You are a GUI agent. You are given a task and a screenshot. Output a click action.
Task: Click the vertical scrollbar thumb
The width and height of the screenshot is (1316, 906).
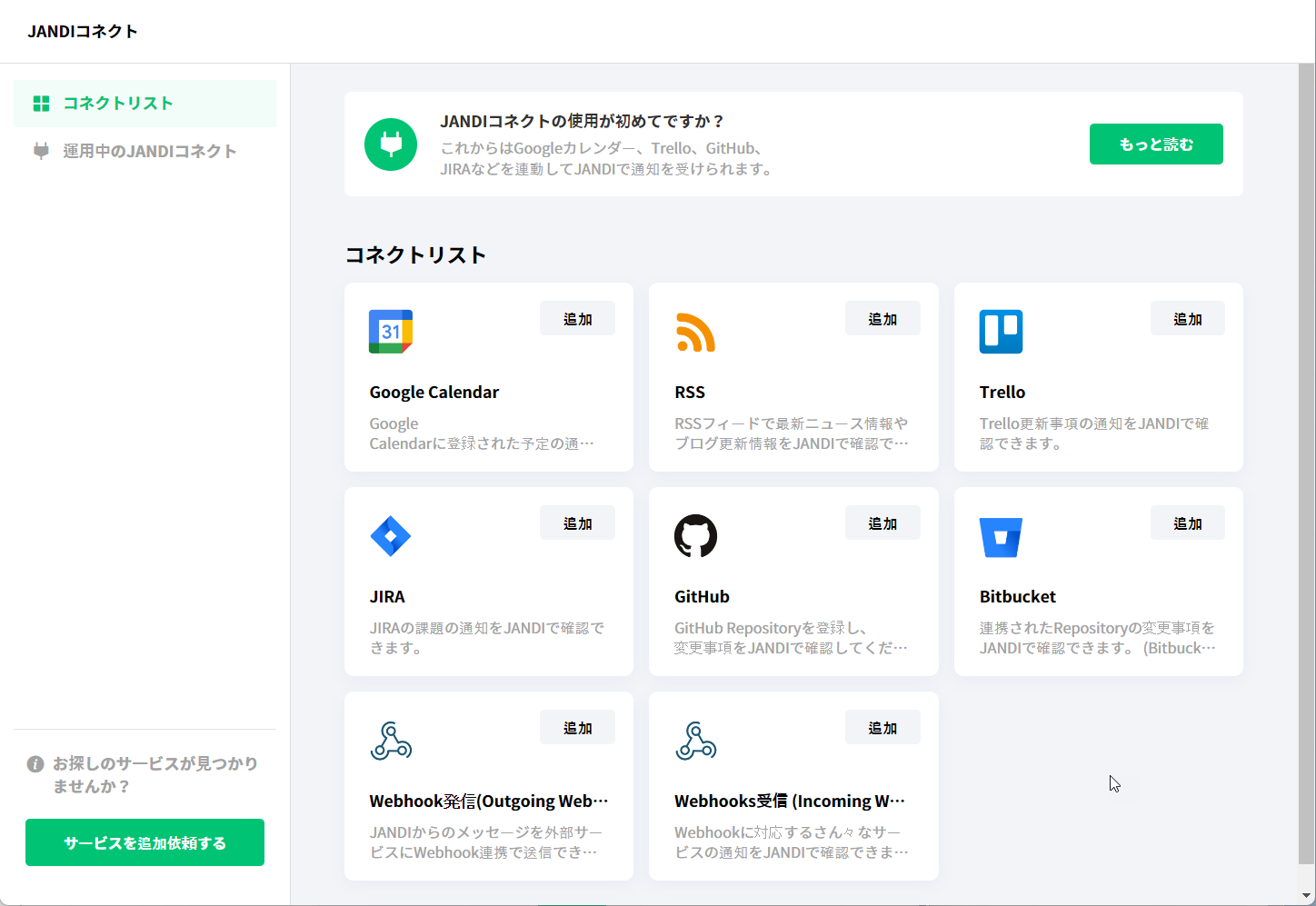(1306, 463)
